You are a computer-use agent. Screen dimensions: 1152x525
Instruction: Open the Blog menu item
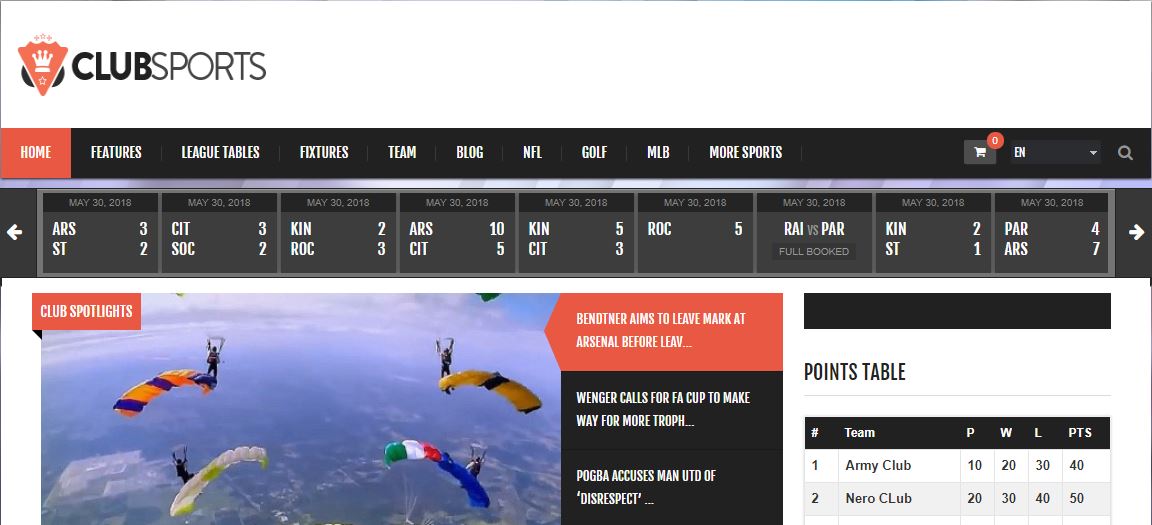(x=469, y=153)
